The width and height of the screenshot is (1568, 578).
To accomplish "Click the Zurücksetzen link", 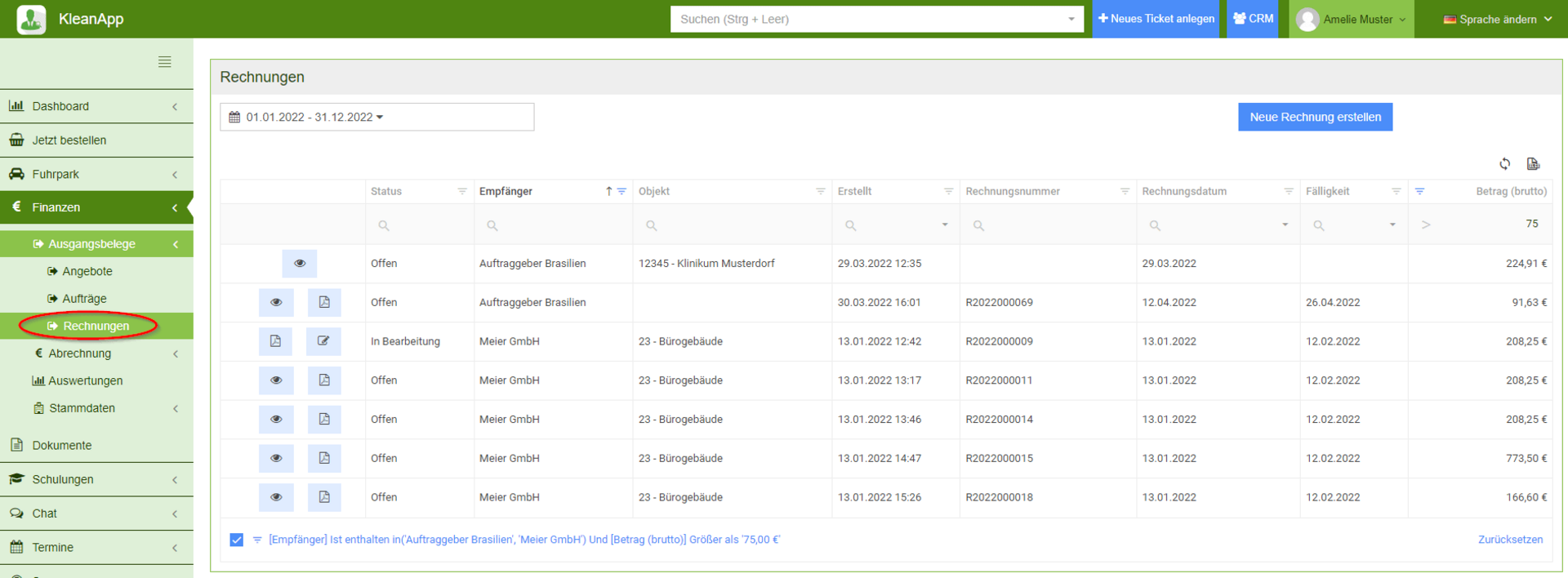I will [1510, 540].
